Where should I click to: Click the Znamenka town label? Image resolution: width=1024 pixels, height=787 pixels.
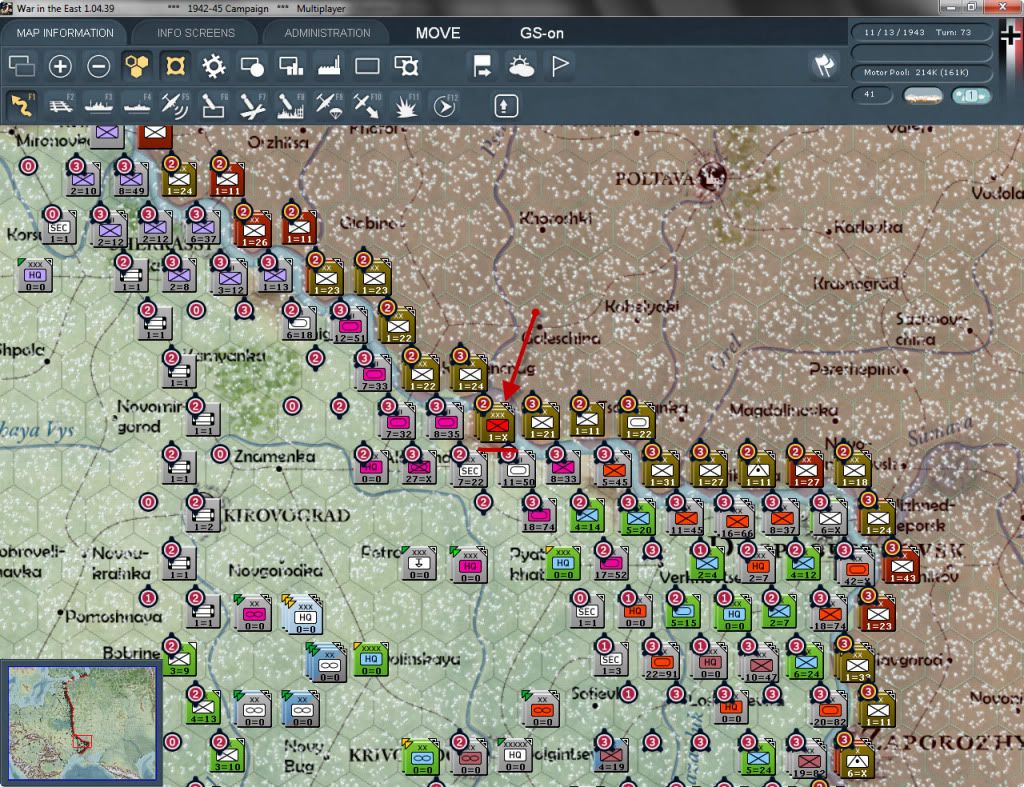click(x=274, y=456)
